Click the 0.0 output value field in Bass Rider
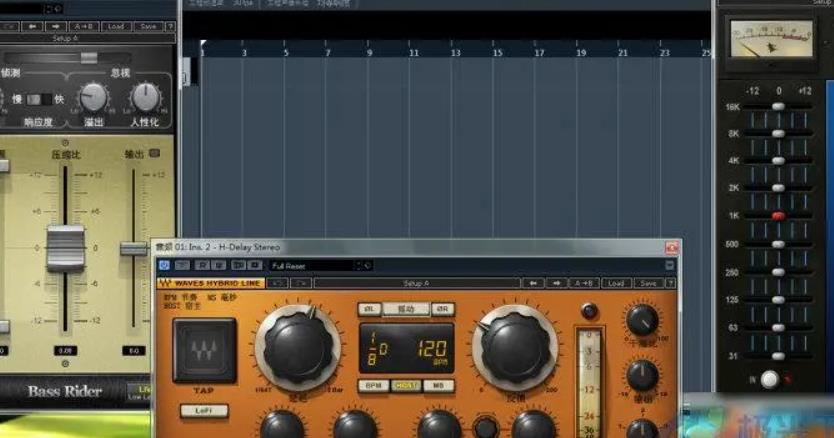 134,351
